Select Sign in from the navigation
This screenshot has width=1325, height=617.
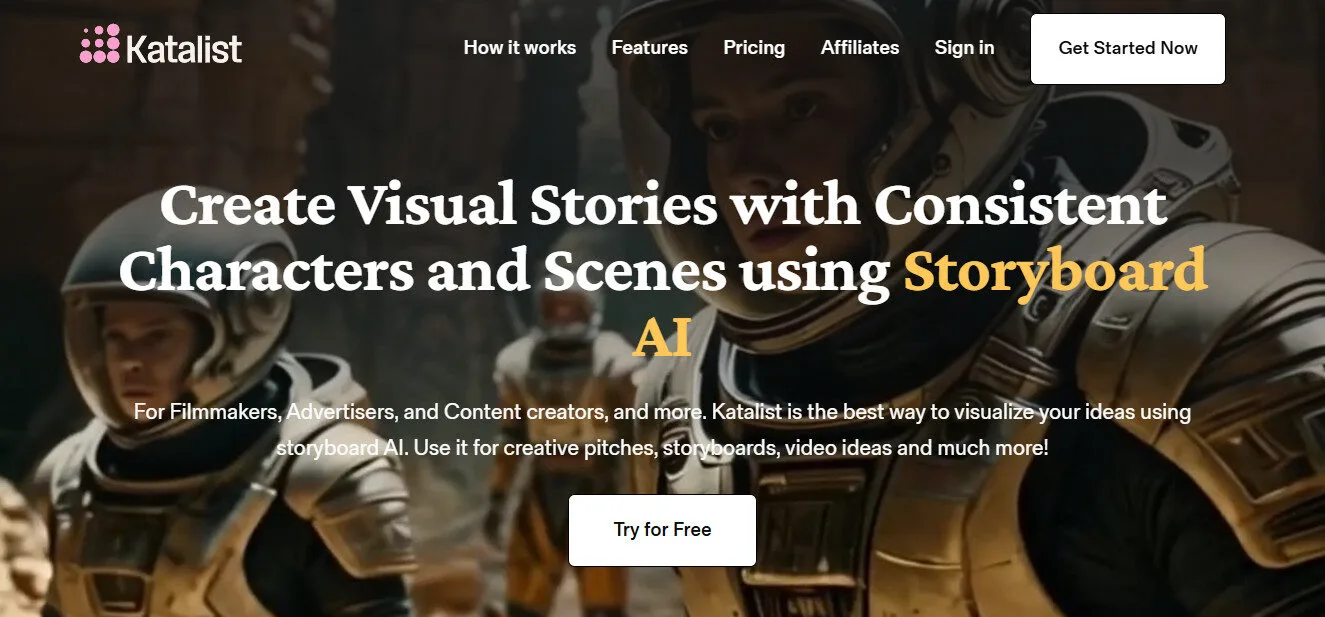(x=964, y=47)
